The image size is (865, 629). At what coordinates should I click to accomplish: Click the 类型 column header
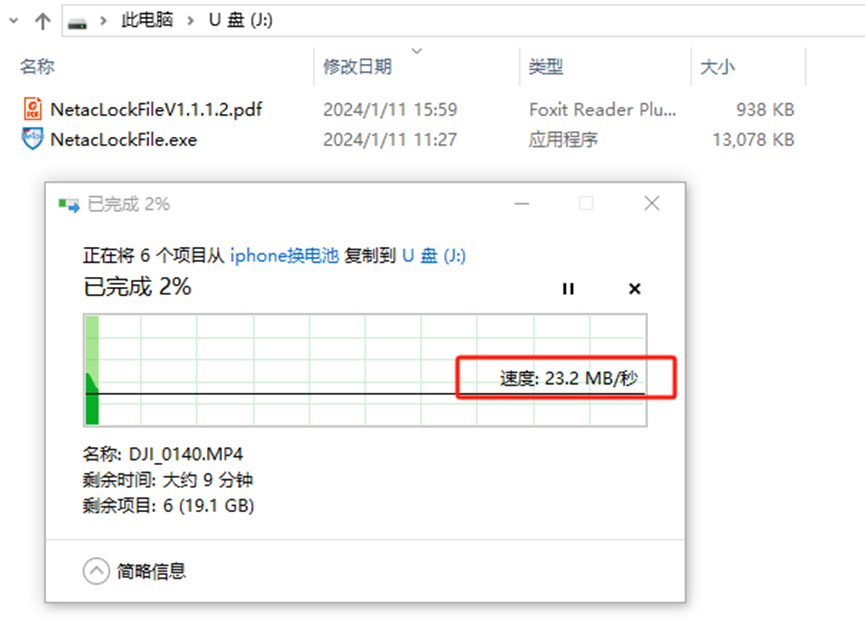[x=546, y=67]
